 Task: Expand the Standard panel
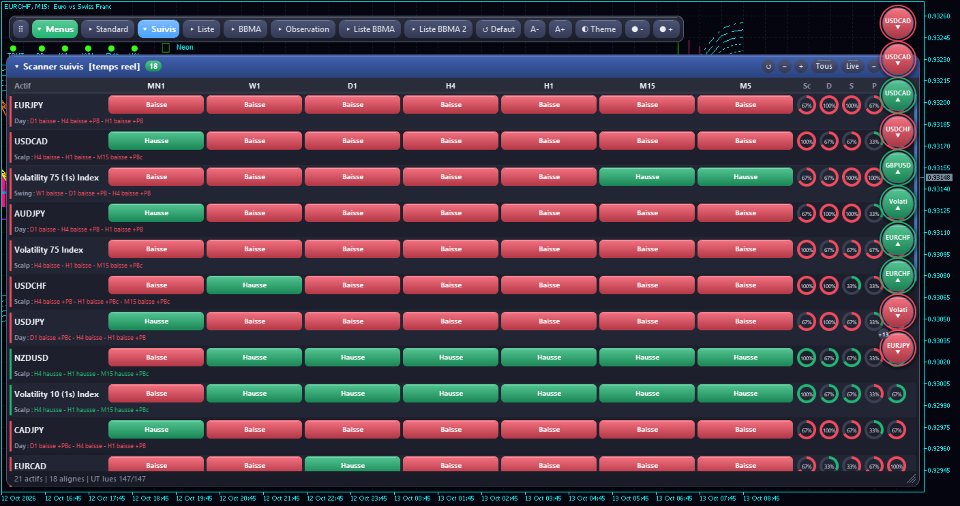pyautogui.click(x=108, y=29)
